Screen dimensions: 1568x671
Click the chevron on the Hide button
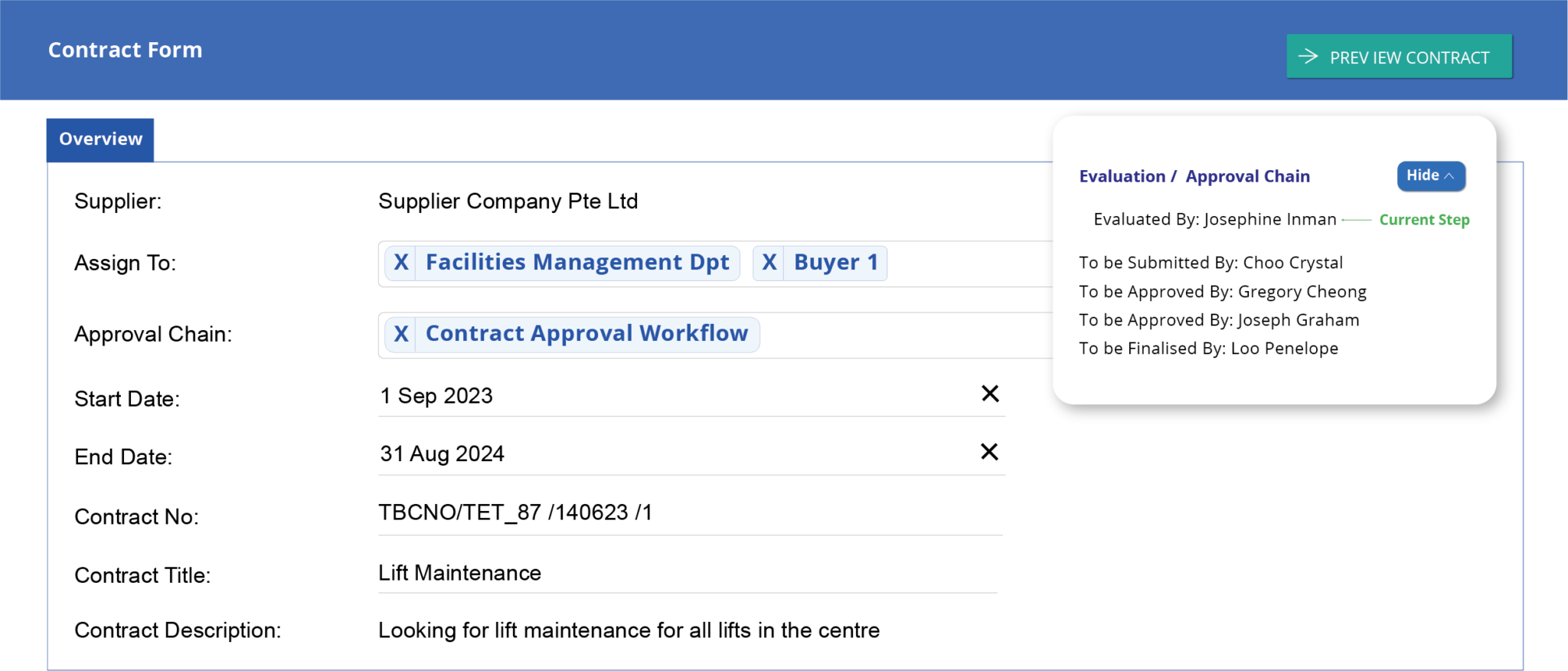(1449, 175)
